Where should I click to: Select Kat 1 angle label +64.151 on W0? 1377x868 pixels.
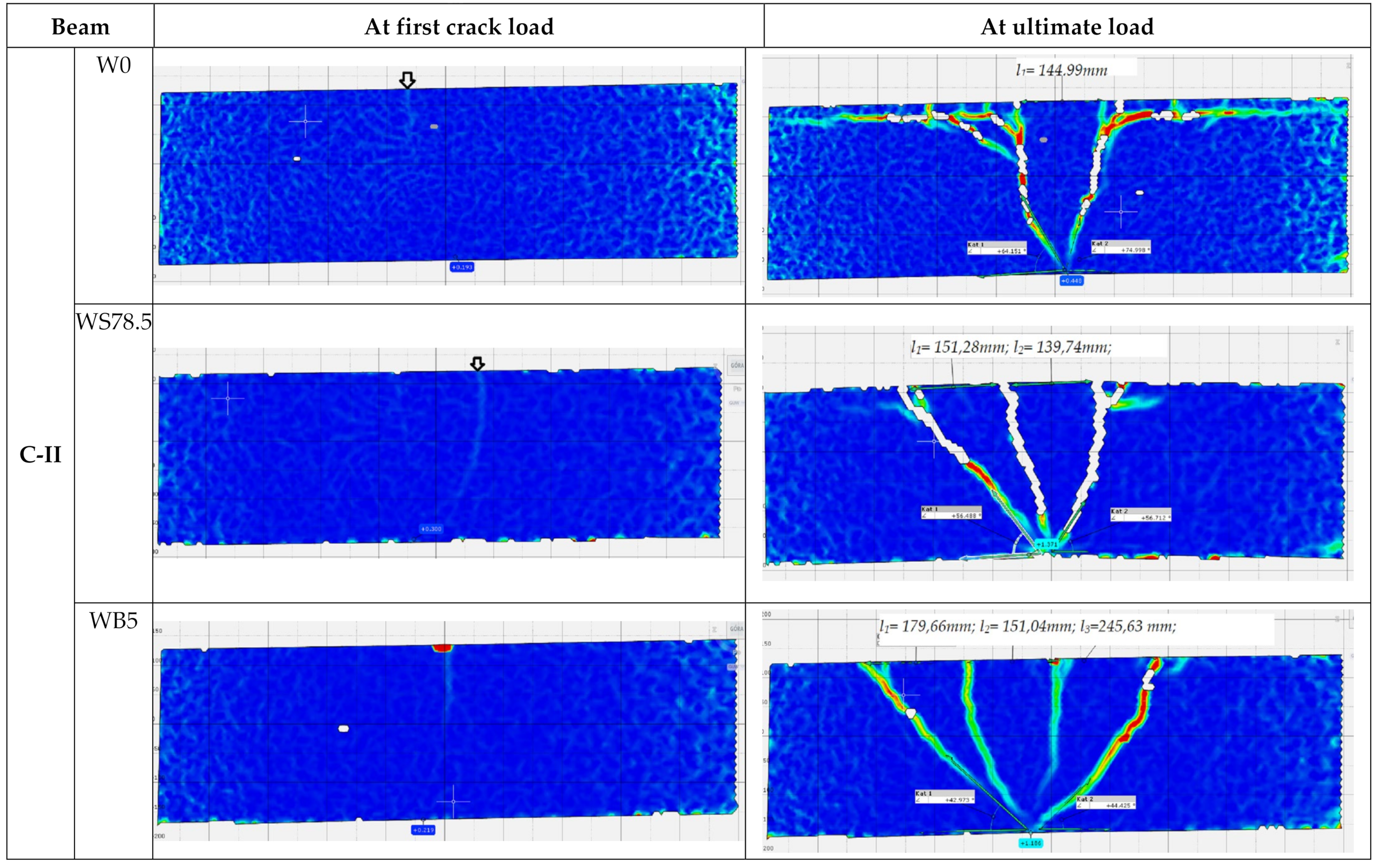click(997, 248)
